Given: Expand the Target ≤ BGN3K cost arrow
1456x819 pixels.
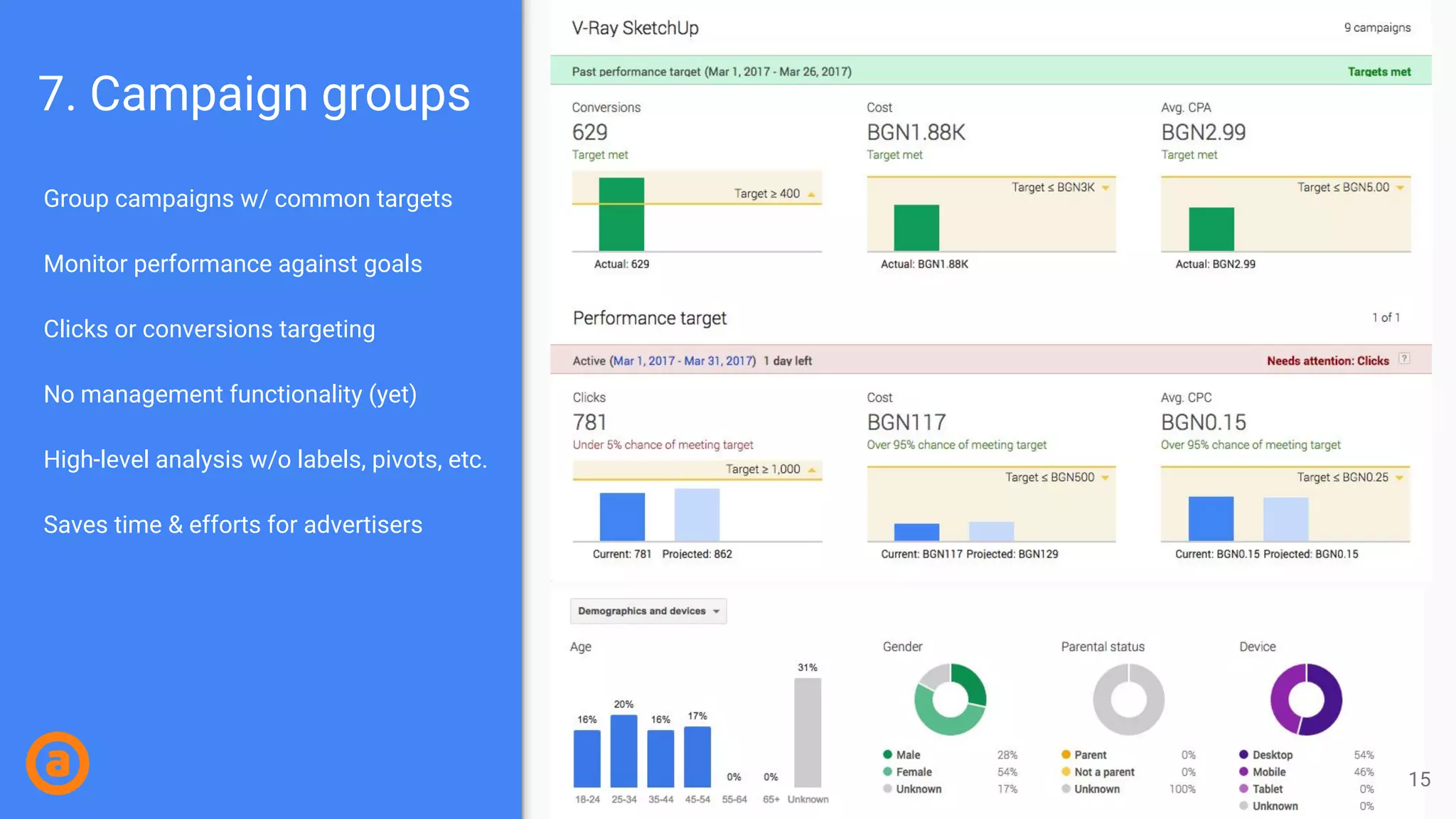Looking at the screenshot, I should (x=1106, y=188).
